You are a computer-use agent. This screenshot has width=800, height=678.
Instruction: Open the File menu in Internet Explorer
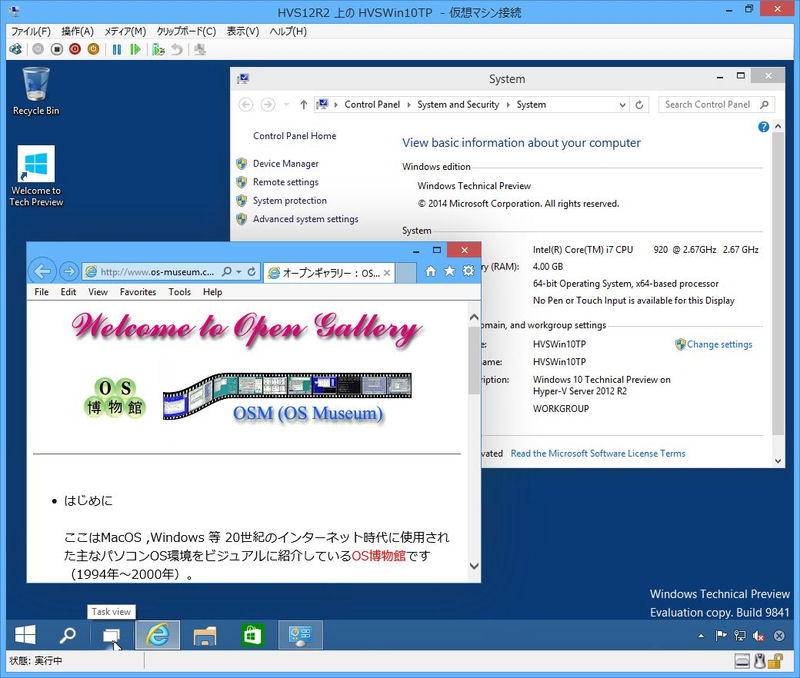click(42, 292)
